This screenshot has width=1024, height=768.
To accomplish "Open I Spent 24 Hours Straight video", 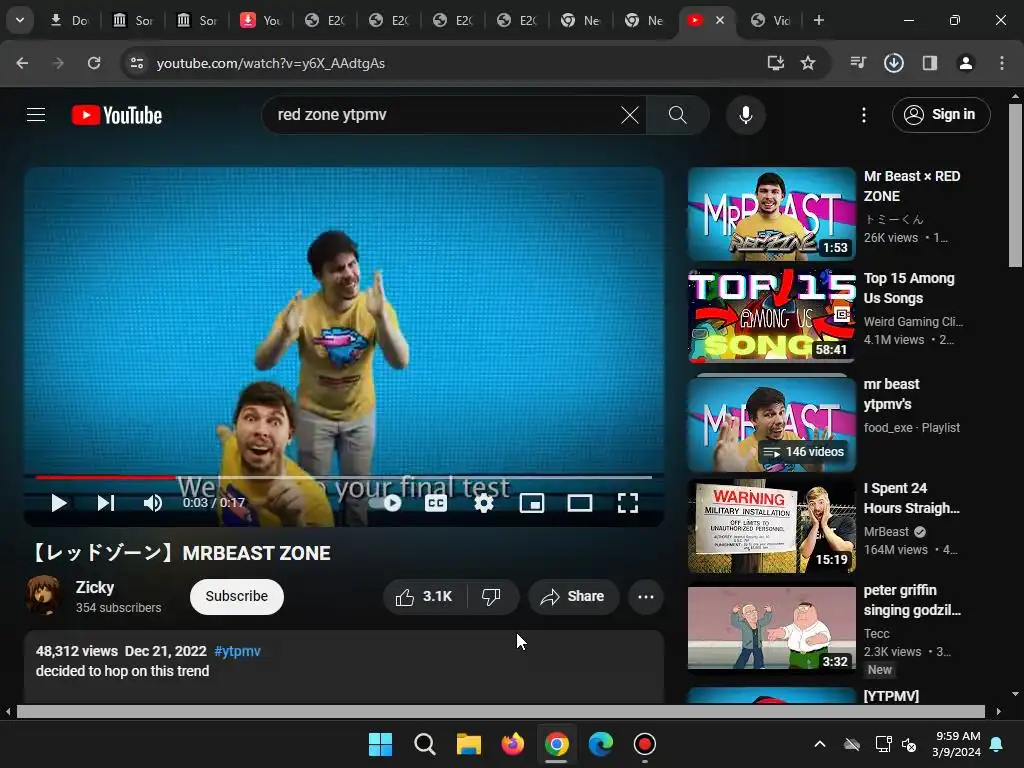I will [x=771, y=526].
